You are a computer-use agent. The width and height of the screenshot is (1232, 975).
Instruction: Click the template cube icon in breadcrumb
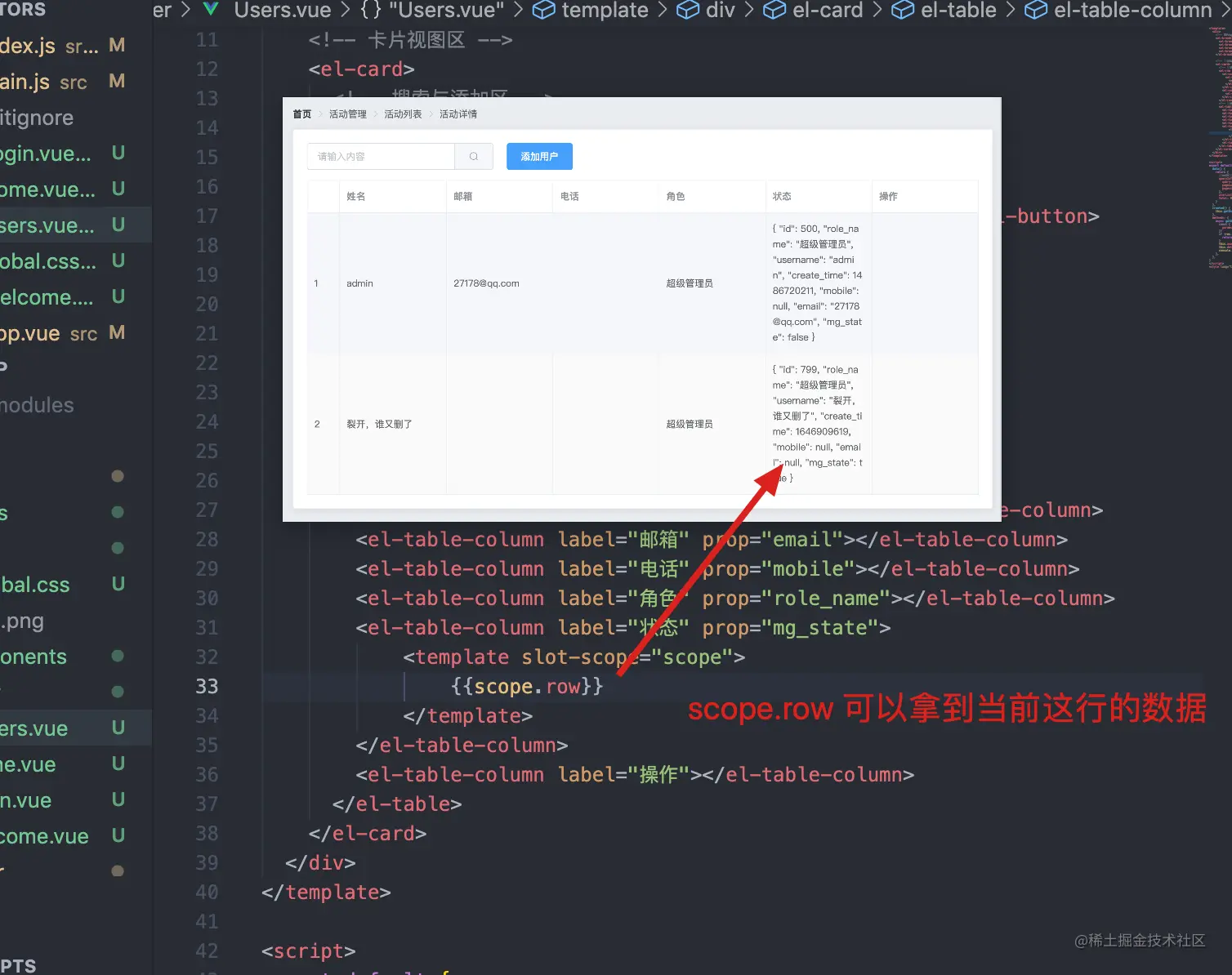click(x=544, y=10)
